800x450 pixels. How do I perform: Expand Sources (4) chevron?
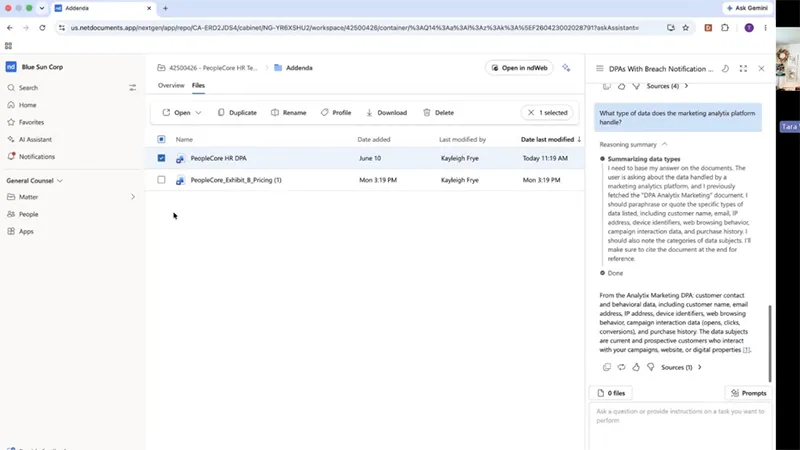coord(686,86)
